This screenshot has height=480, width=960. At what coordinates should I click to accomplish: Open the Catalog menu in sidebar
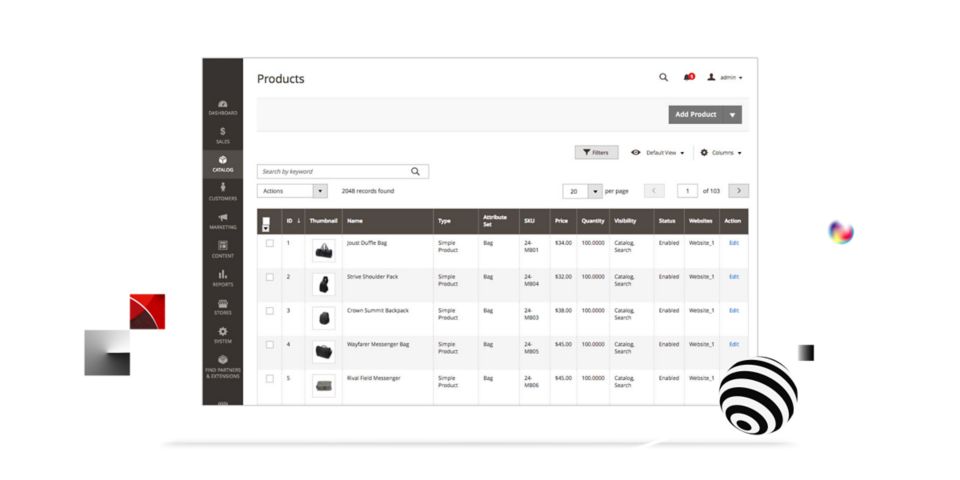tap(223, 164)
